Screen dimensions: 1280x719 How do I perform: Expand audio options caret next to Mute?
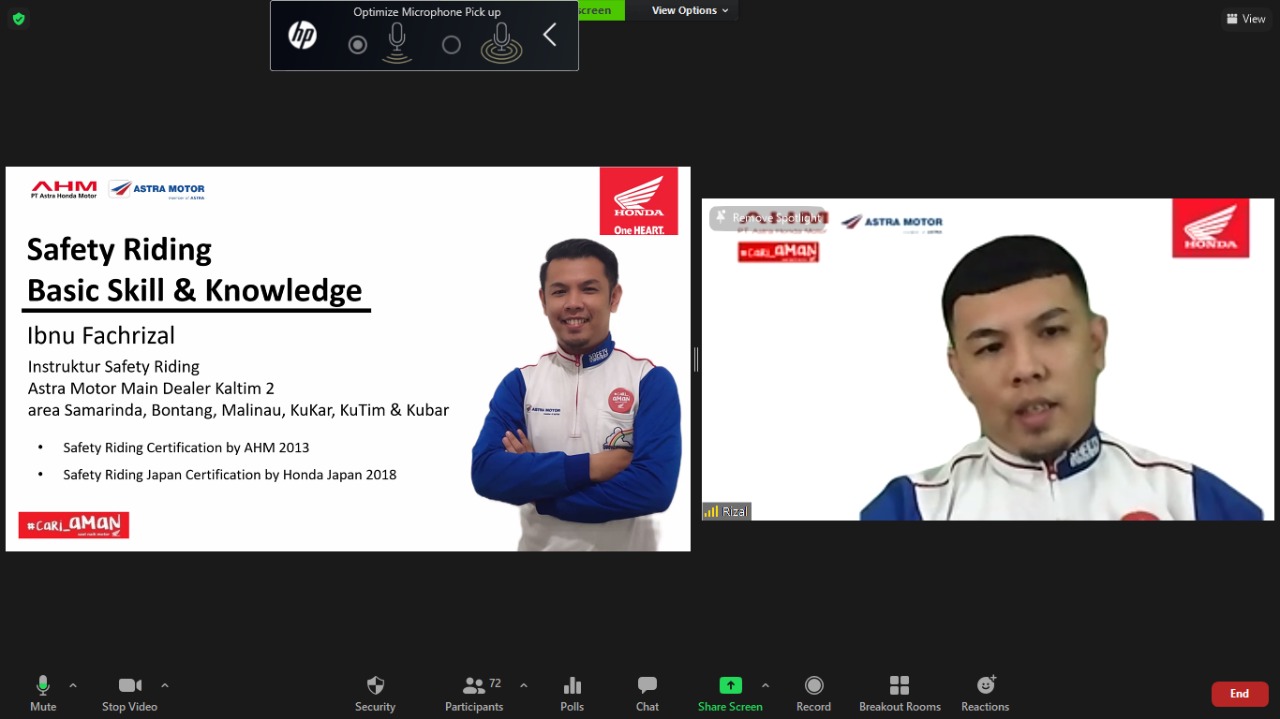coord(73,686)
